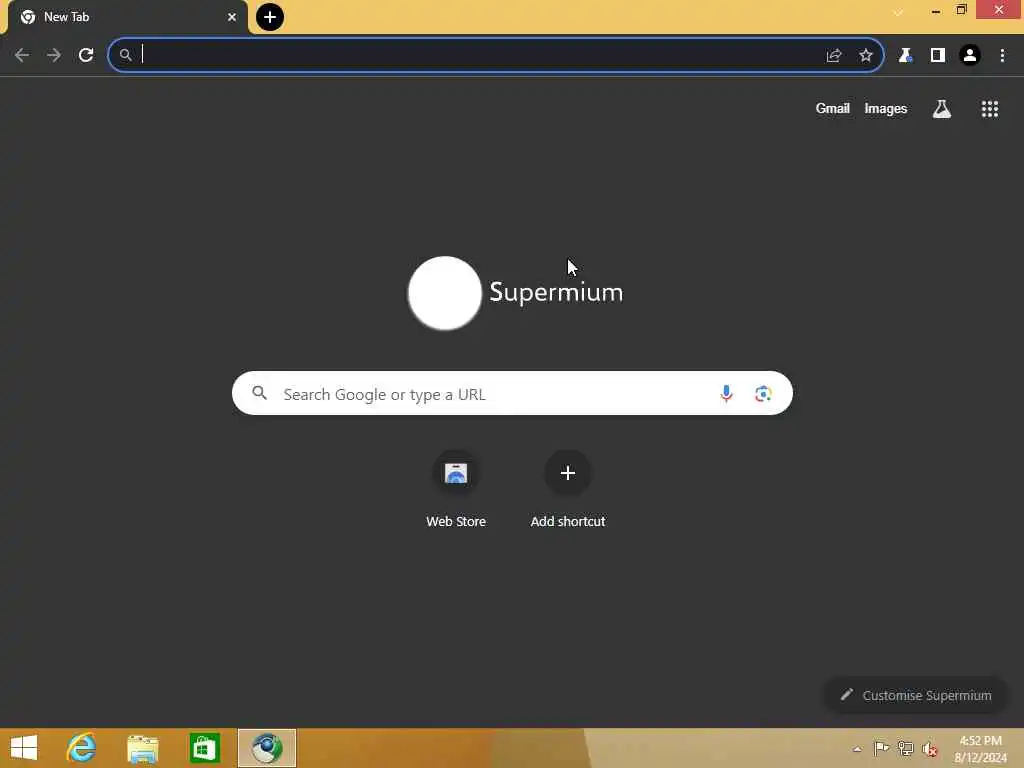Start voice search with the microphone
1024x768 pixels.
click(726, 393)
